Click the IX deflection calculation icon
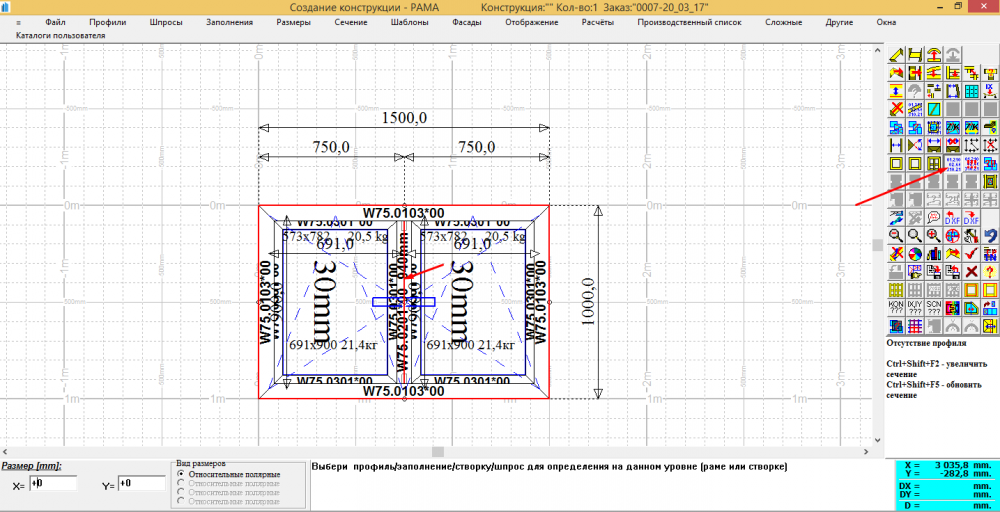Screen dimensions: 1000x512 coord(990,91)
